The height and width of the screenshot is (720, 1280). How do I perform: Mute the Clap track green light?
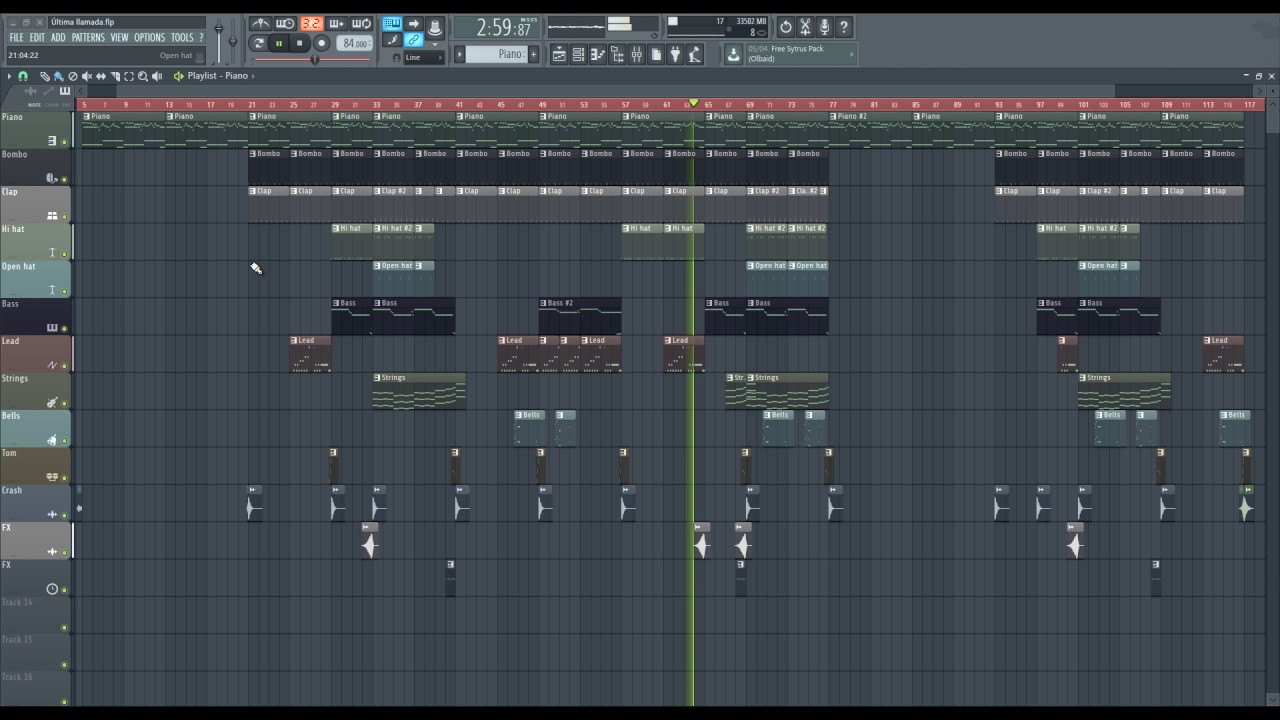point(65,217)
